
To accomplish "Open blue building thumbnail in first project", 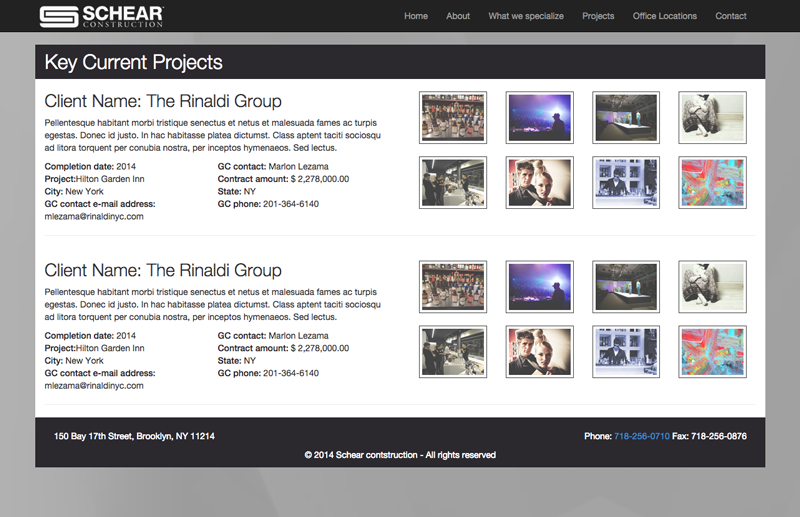I will click(626, 183).
